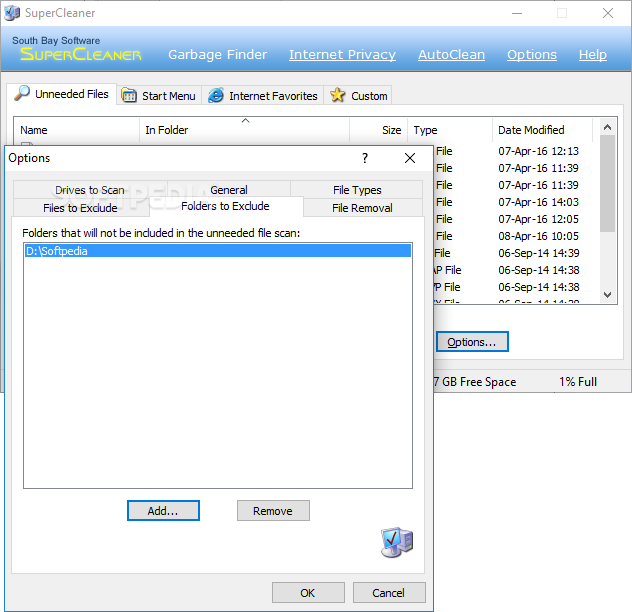Click the file list vertical scrollbar thumb
Image resolution: width=632 pixels, height=612 pixels.
coord(607,183)
